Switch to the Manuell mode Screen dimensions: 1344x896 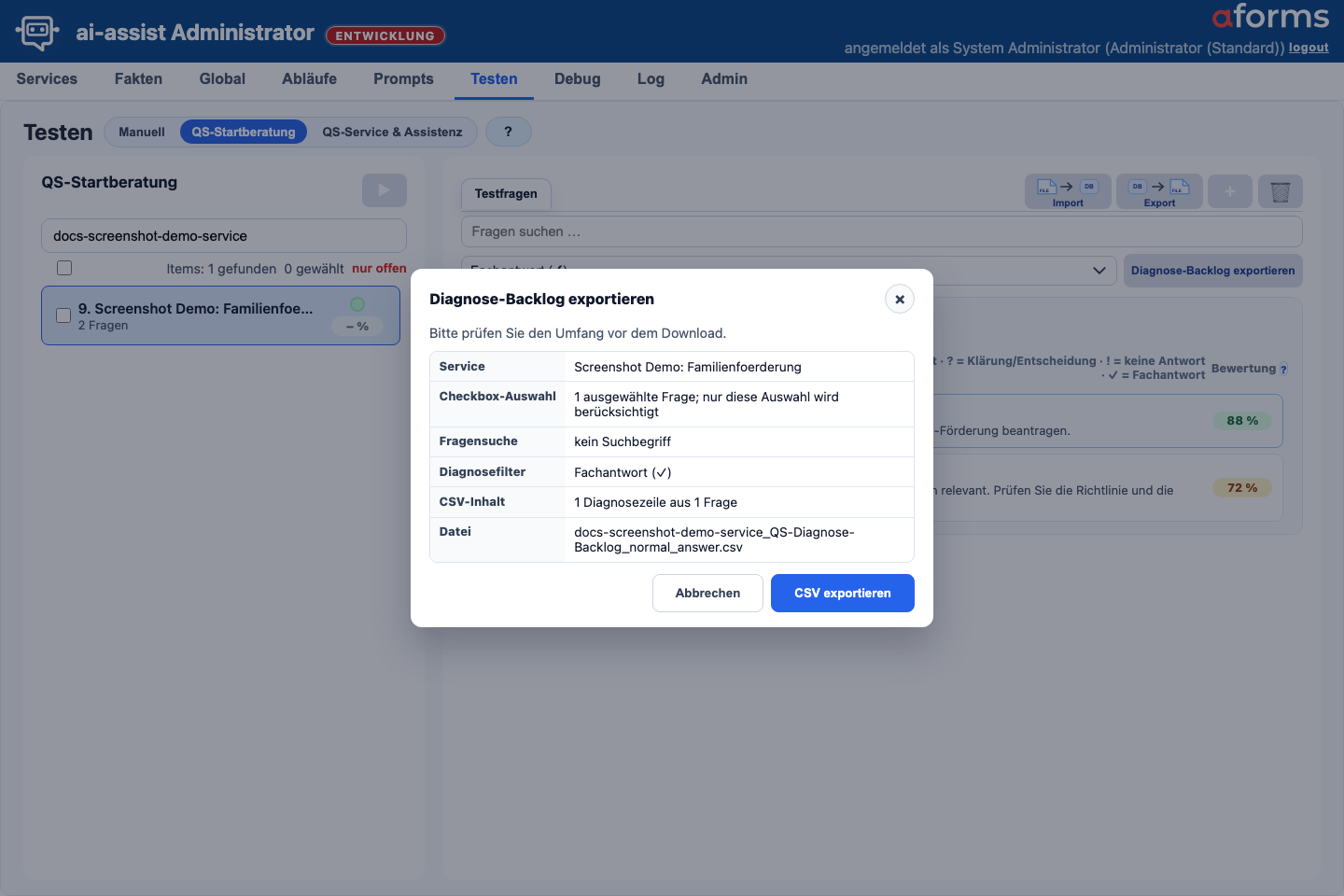click(142, 132)
